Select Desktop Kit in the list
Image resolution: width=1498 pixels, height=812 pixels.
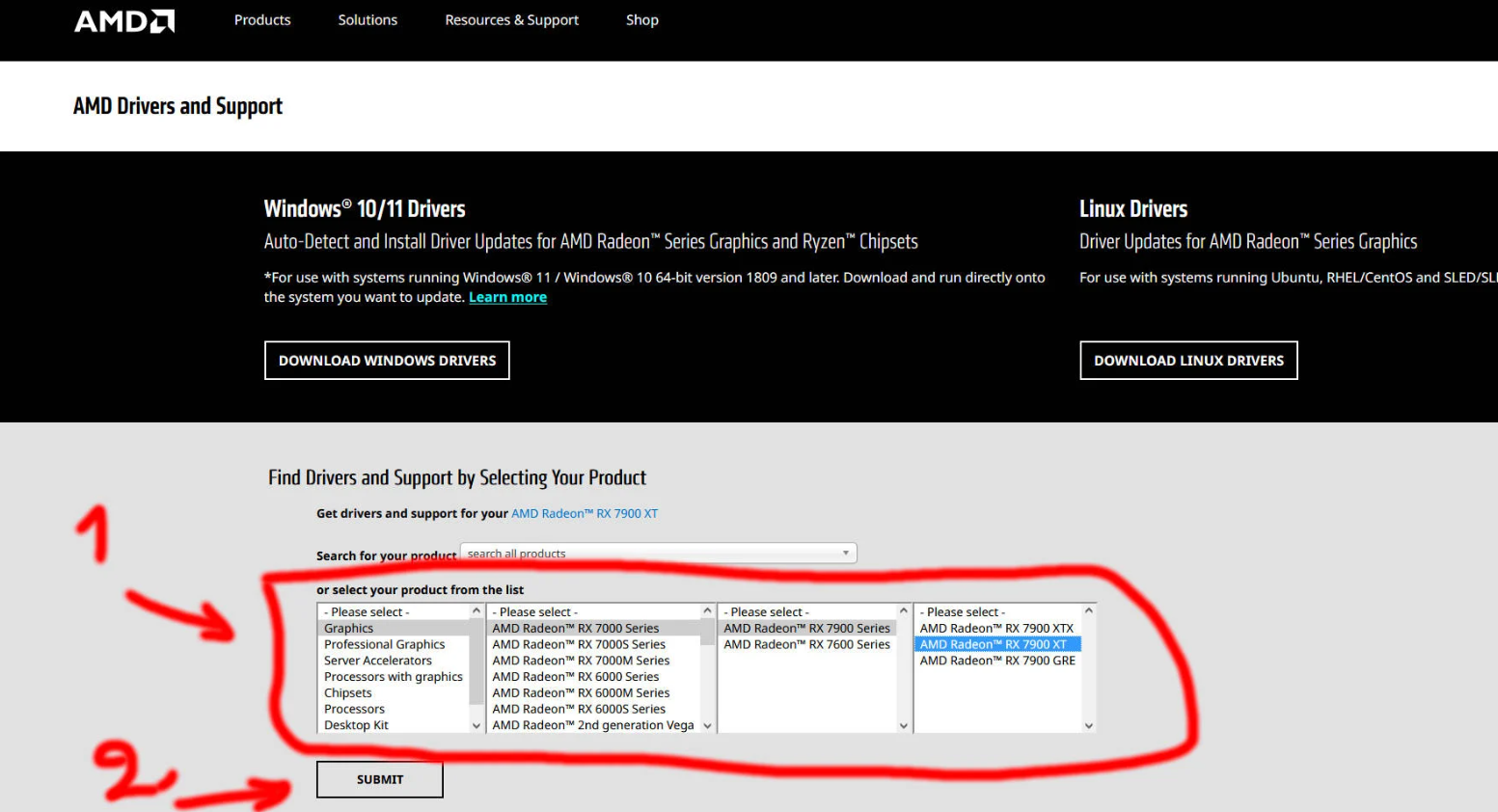(394, 725)
